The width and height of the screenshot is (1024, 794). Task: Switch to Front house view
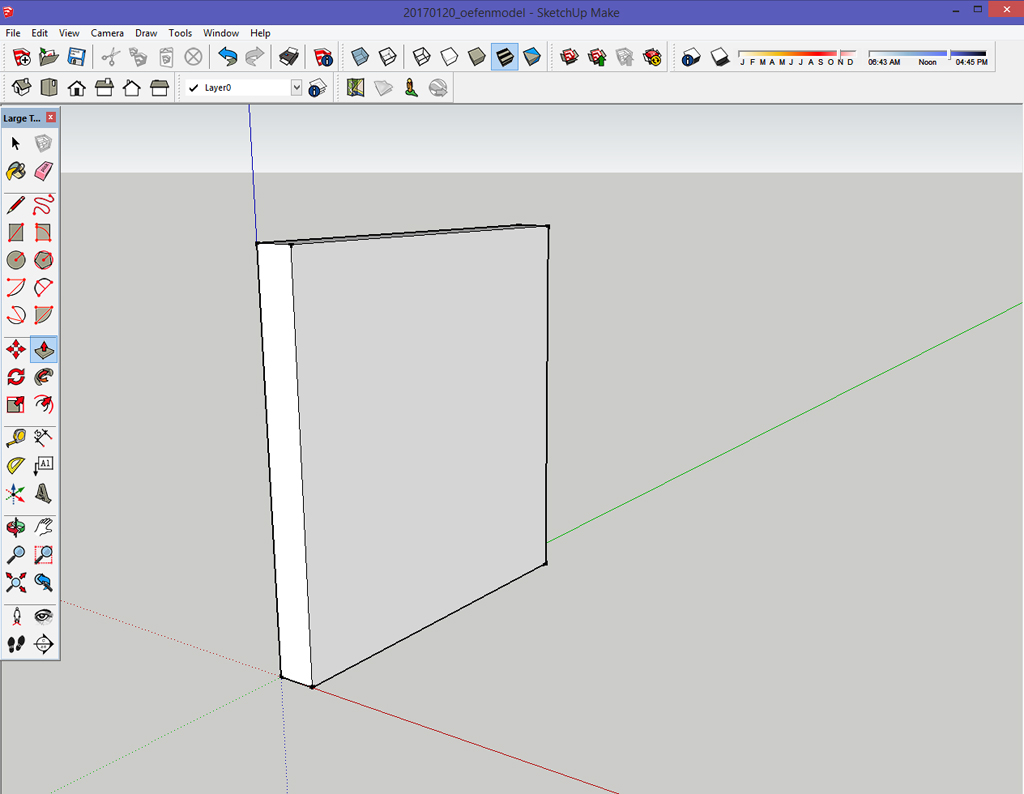(x=76, y=87)
